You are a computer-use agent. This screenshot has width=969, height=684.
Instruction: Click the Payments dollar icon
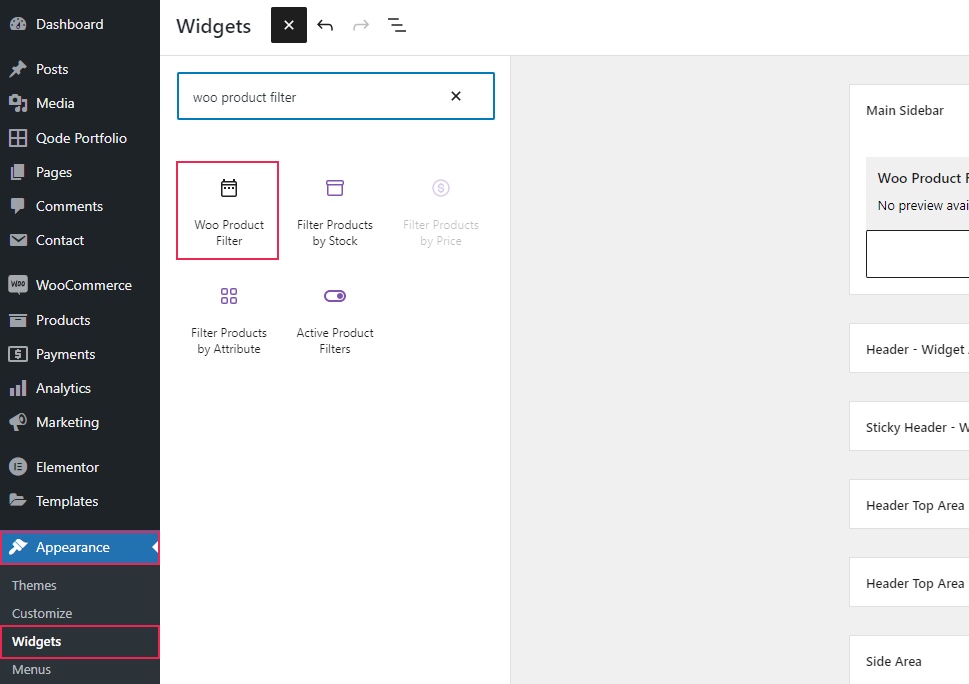click(x=18, y=354)
